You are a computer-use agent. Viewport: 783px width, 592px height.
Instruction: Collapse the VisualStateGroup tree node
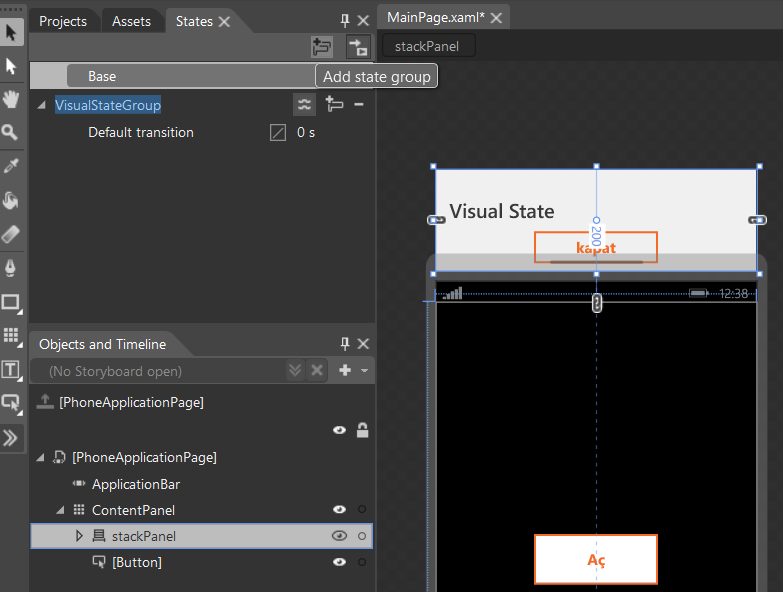click(x=42, y=105)
